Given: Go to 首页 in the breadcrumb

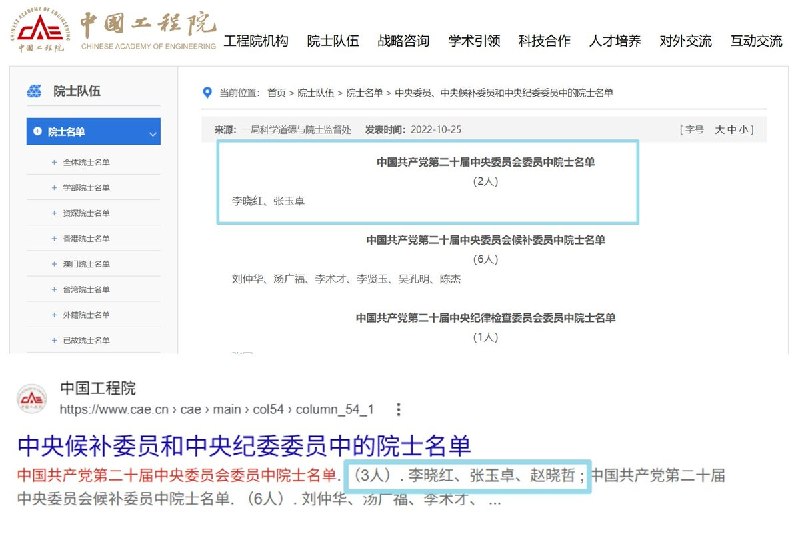Looking at the screenshot, I should tap(276, 93).
